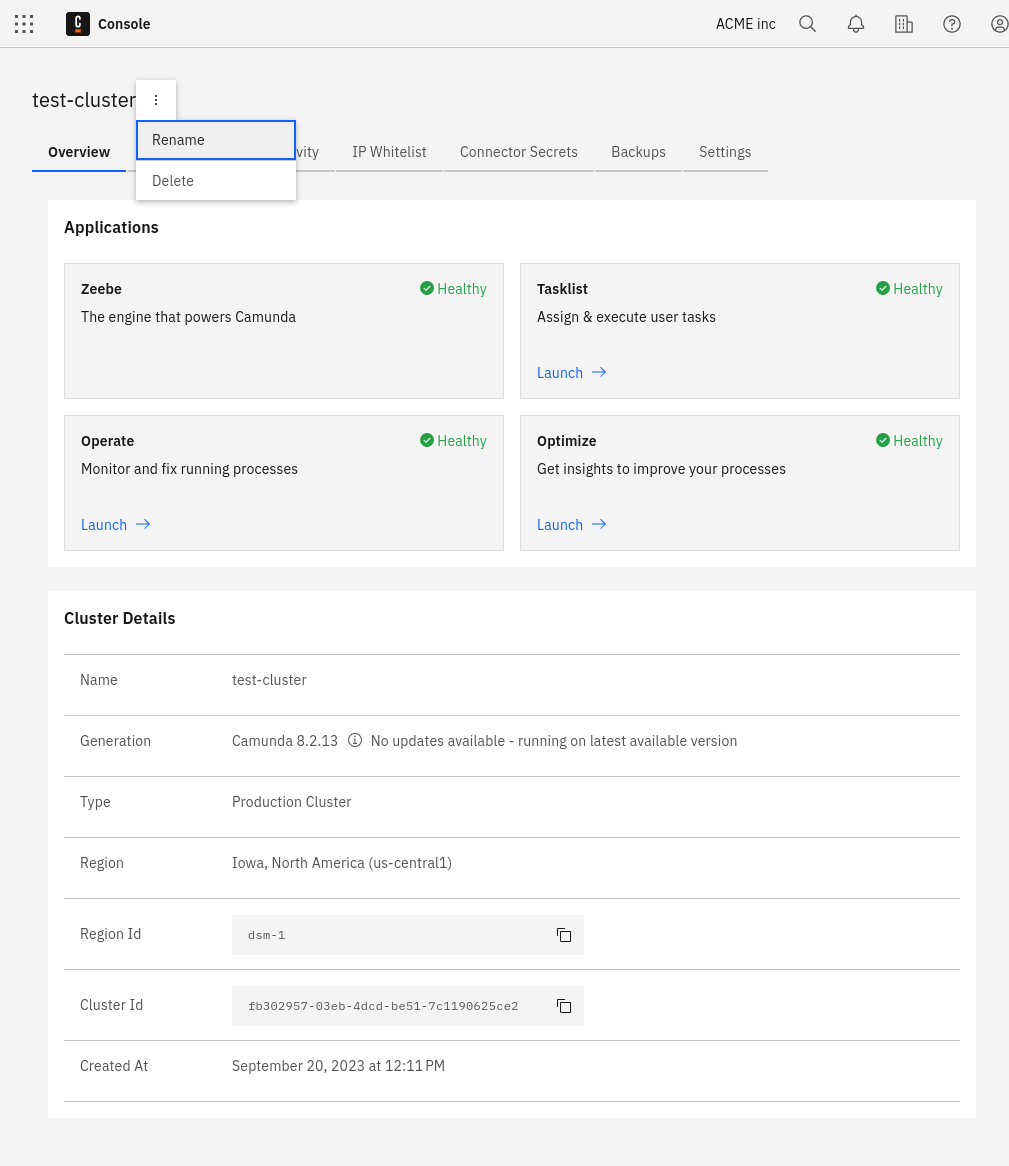Open the Connector Secrets tab
The height and width of the screenshot is (1166, 1009).
pos(518,152)
